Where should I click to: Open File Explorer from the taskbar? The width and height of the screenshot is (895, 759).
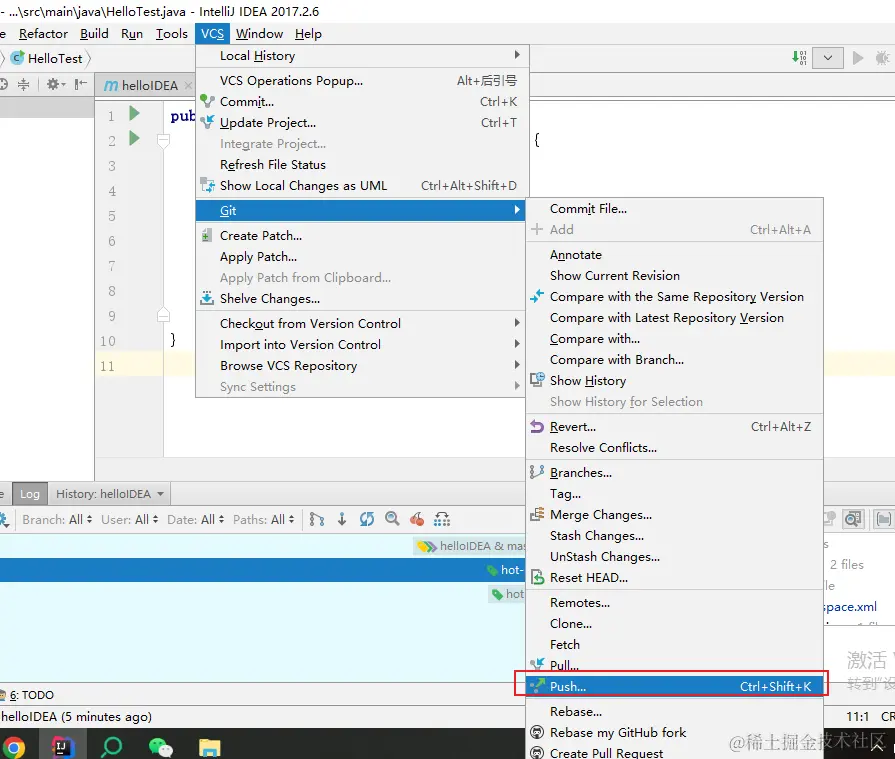click(x=209, y=748)
